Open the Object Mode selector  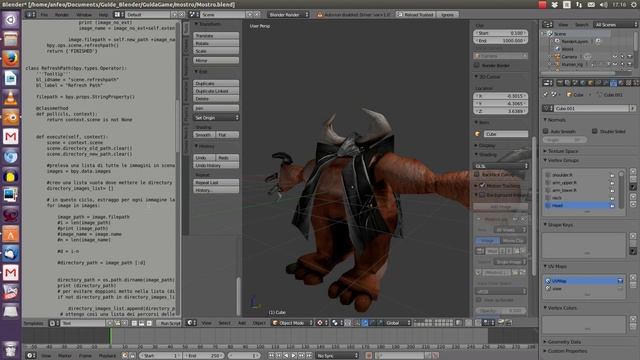(x=292, y=323)
